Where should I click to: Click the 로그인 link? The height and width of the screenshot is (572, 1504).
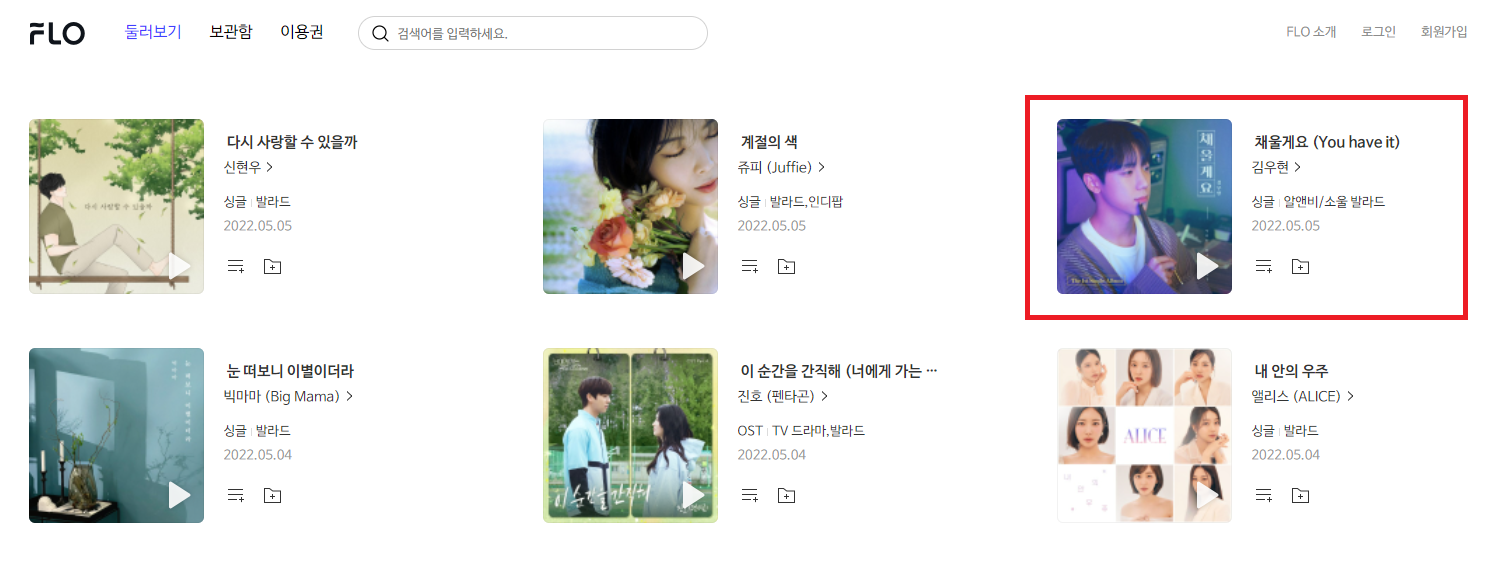[x=1378, y=32]
